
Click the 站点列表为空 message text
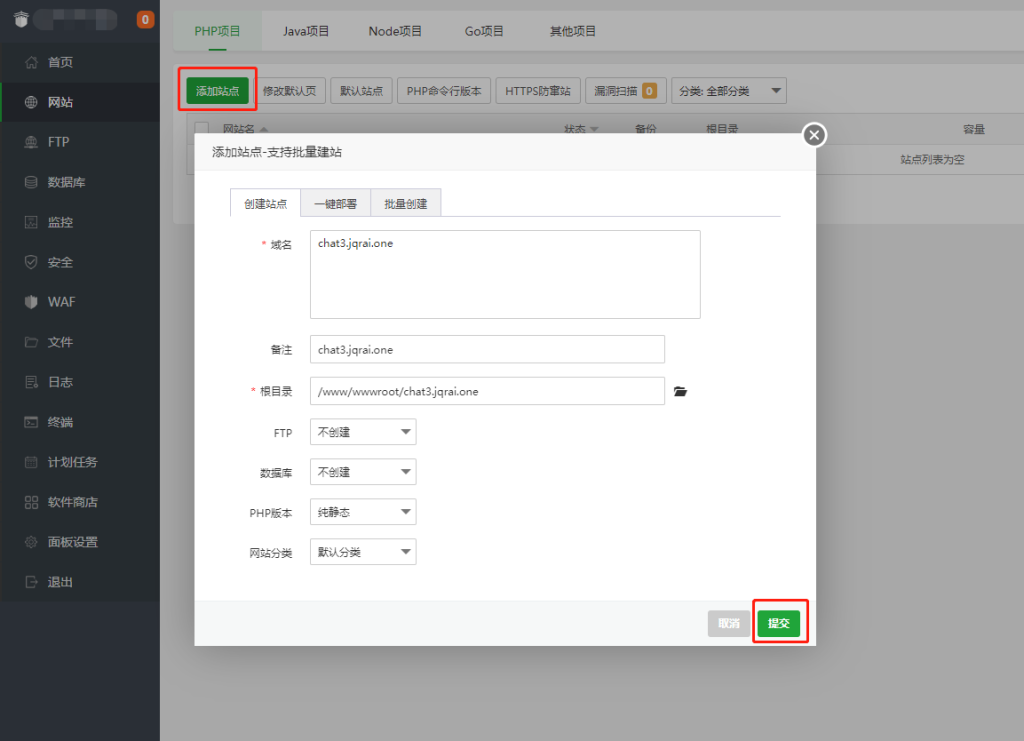pyautogui.click(x=932, y=159)
